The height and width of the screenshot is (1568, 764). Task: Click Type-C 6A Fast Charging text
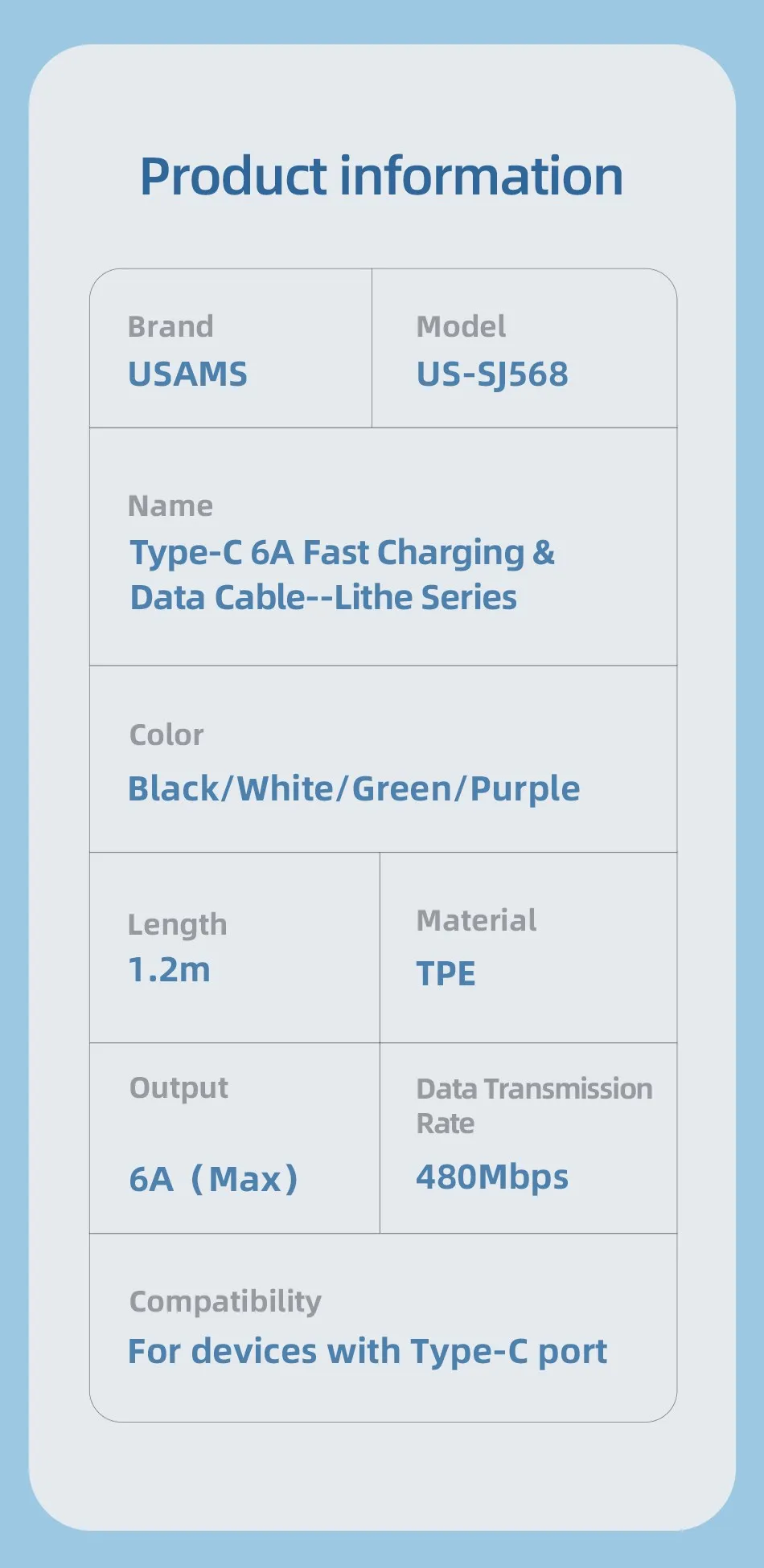(x=343, y=554)
